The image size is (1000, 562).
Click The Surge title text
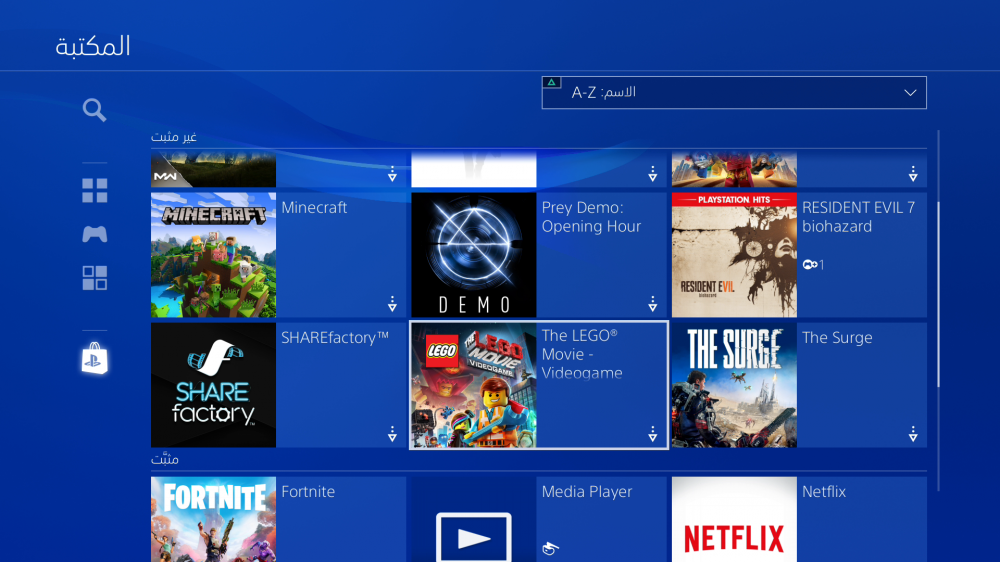(x=837, y=337)
